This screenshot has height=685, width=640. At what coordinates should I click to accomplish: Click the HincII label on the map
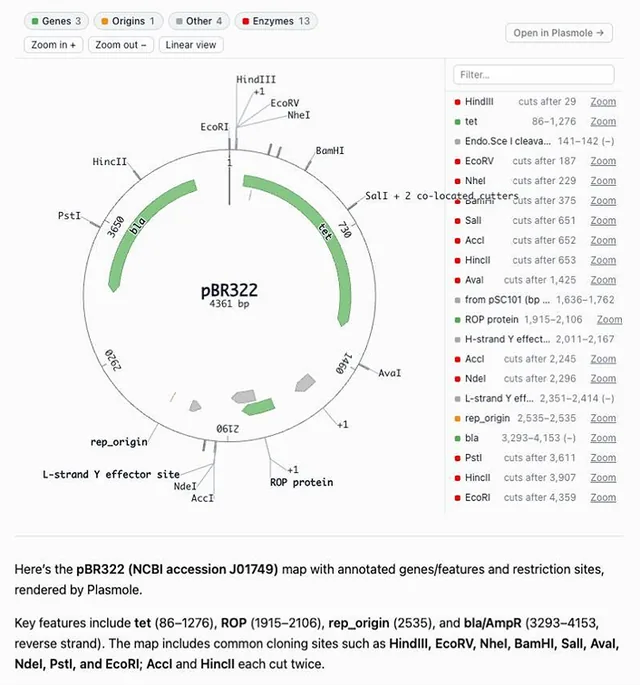pyautogui.click(x=110, y=162)
